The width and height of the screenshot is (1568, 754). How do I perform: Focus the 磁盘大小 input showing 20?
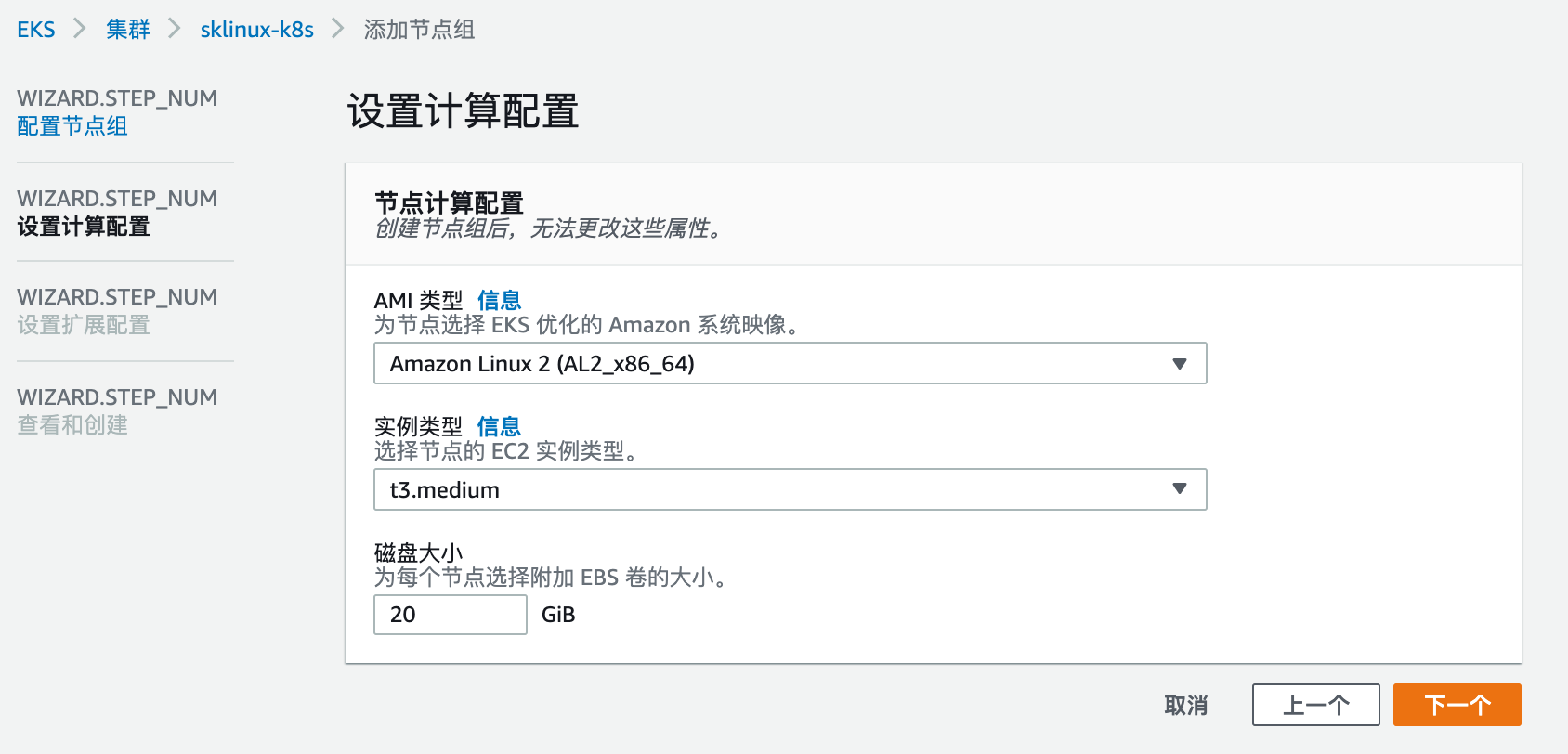pos(450,615)
